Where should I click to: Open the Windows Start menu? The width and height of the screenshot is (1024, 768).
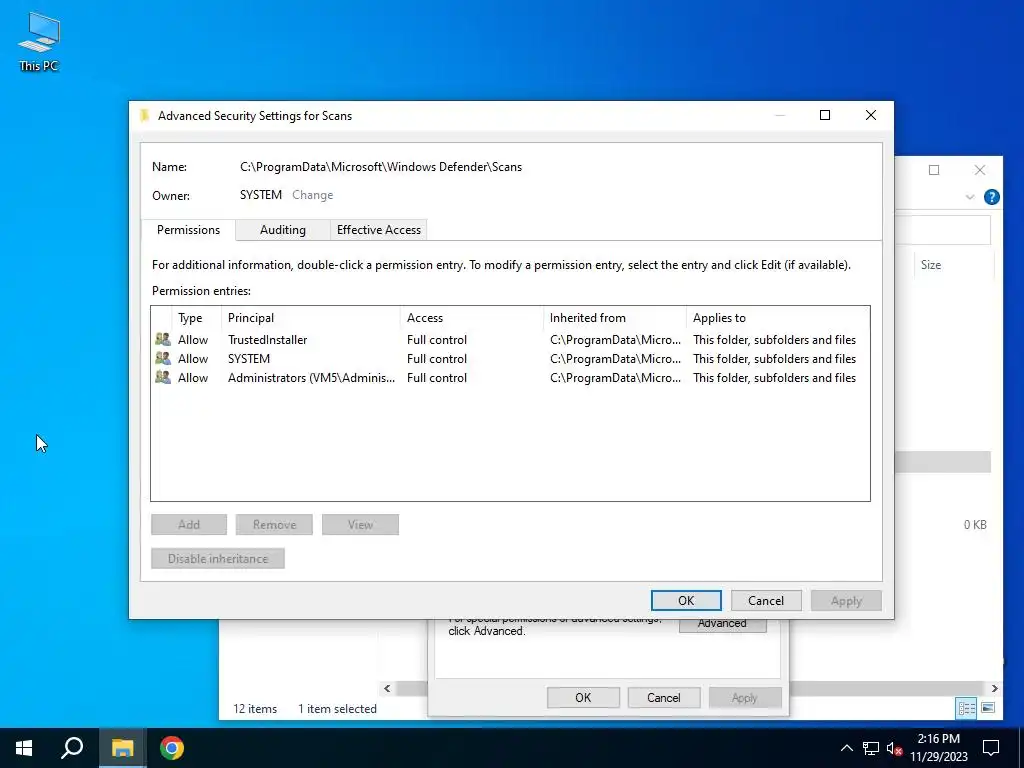[x=24, y=748]
